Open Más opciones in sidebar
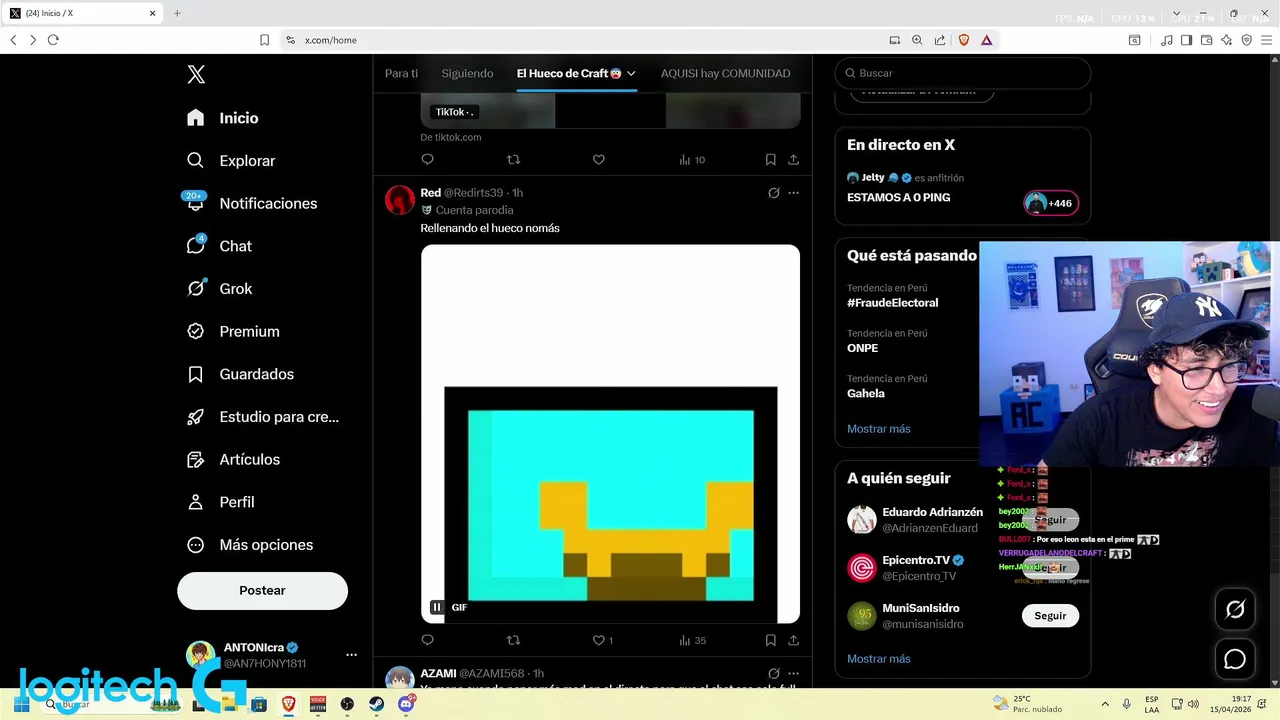 [x=250, y=545]
